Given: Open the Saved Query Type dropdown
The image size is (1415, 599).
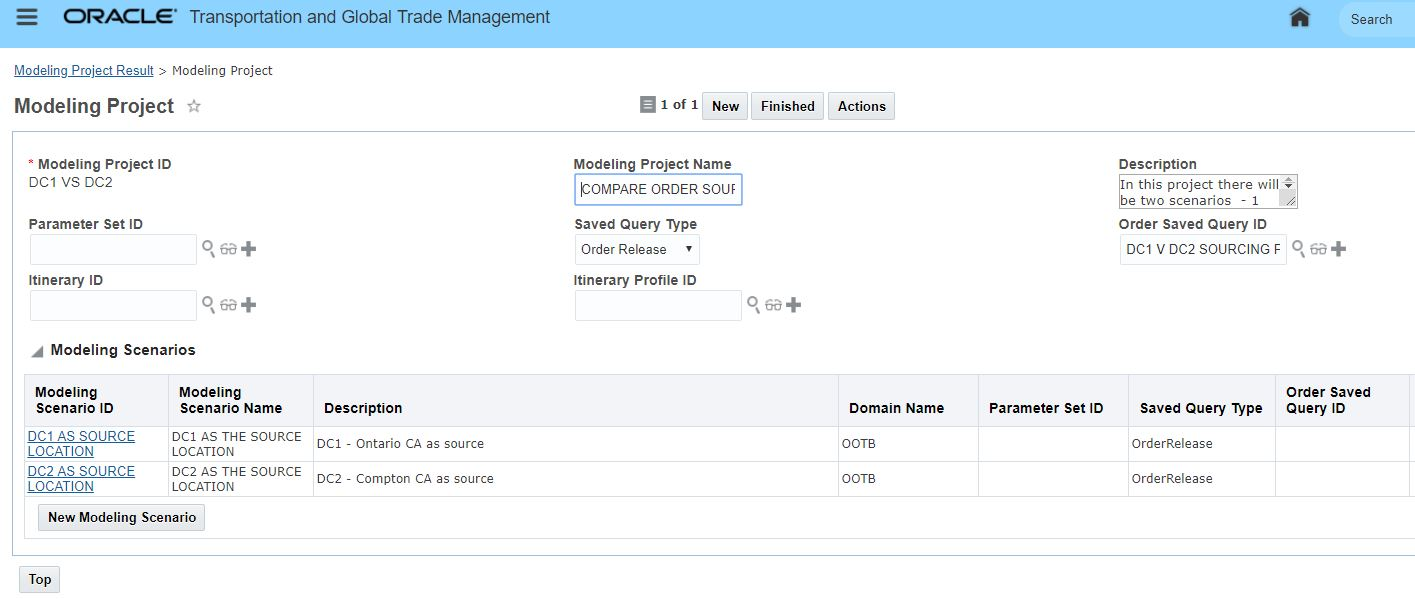Looking at the screenshot, I should tap(637, 249).
